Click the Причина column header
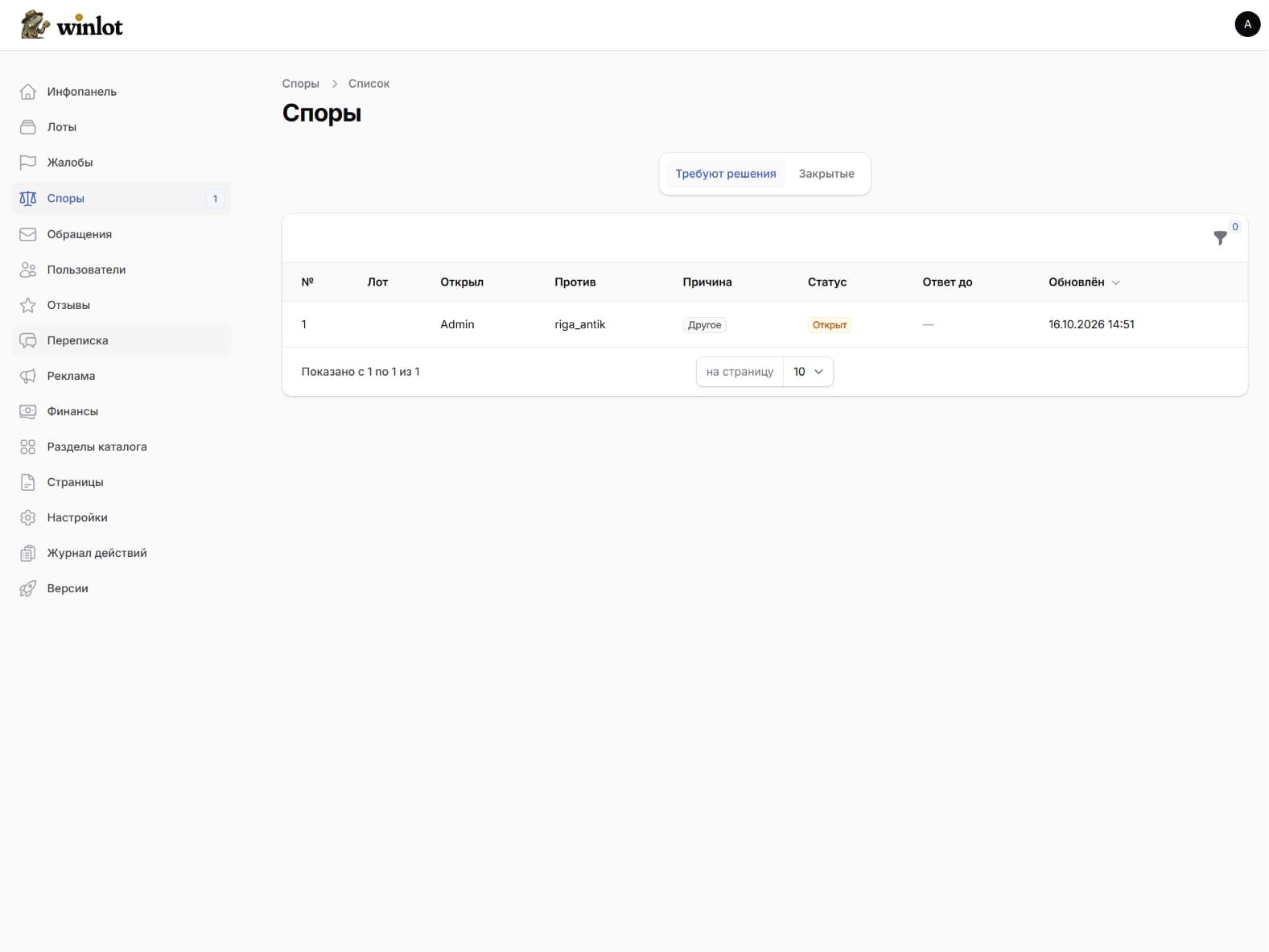This screenshot has width=1269, height=952. click(707, 282)
